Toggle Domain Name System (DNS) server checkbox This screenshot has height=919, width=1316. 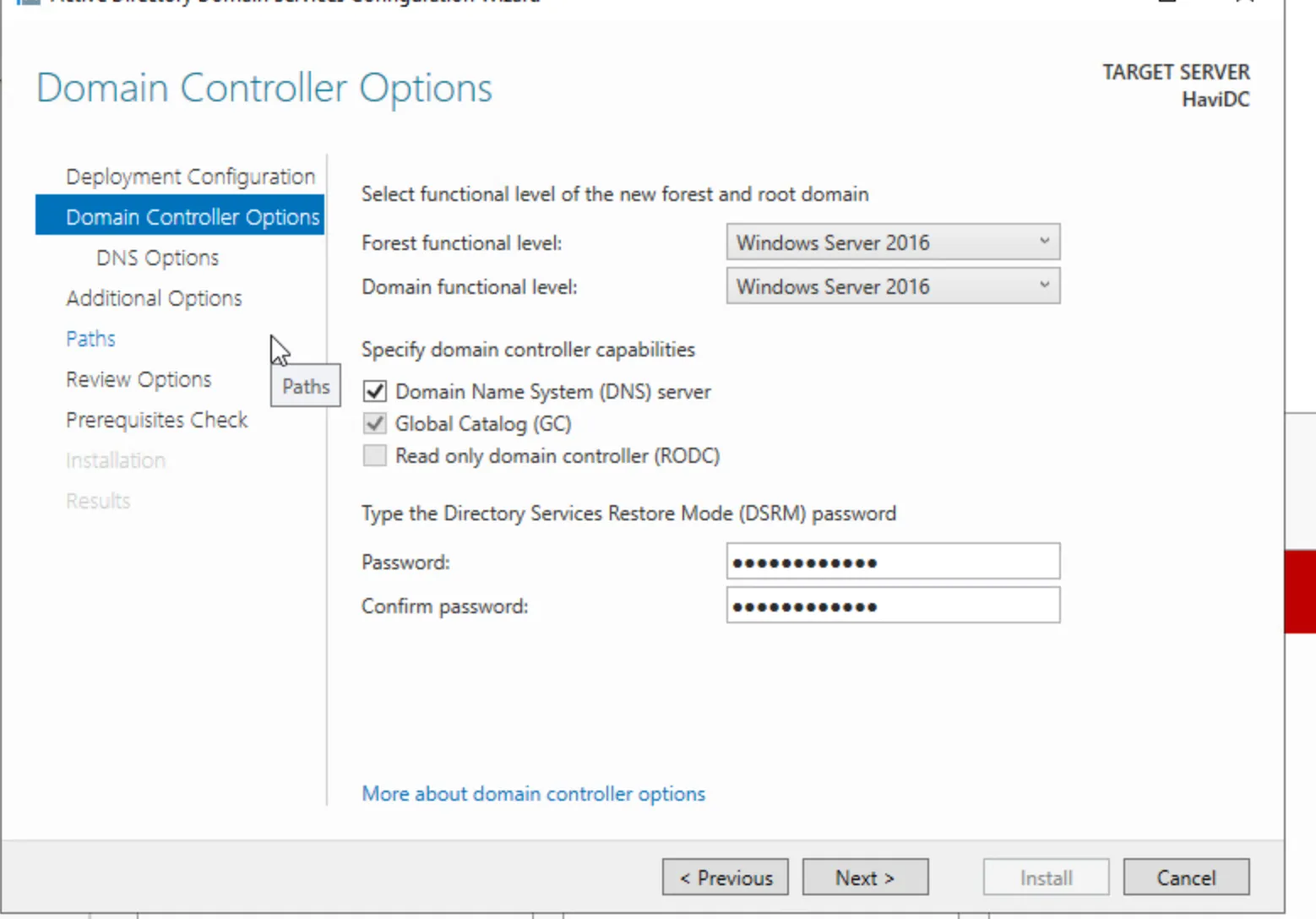click(x=375, y=392)
